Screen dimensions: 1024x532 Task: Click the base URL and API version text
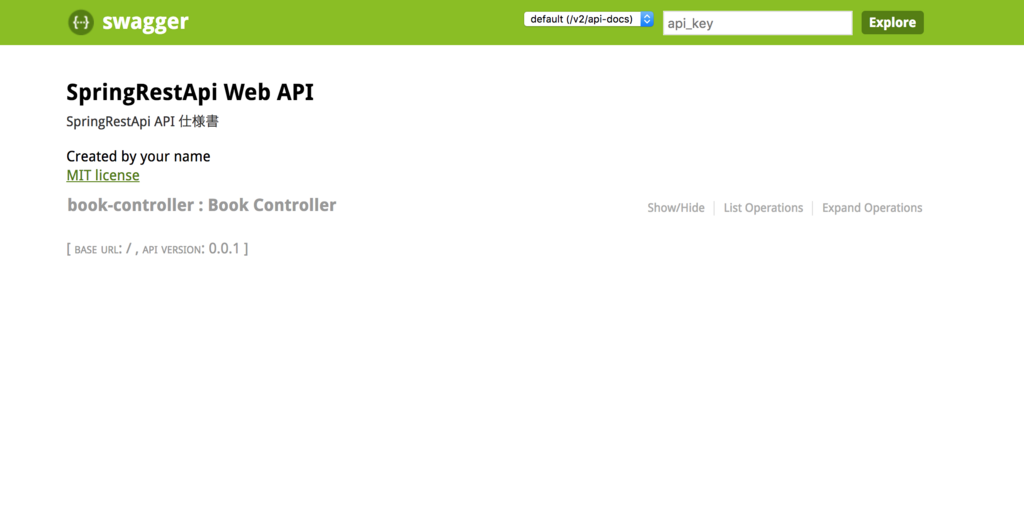coord(157,249)
